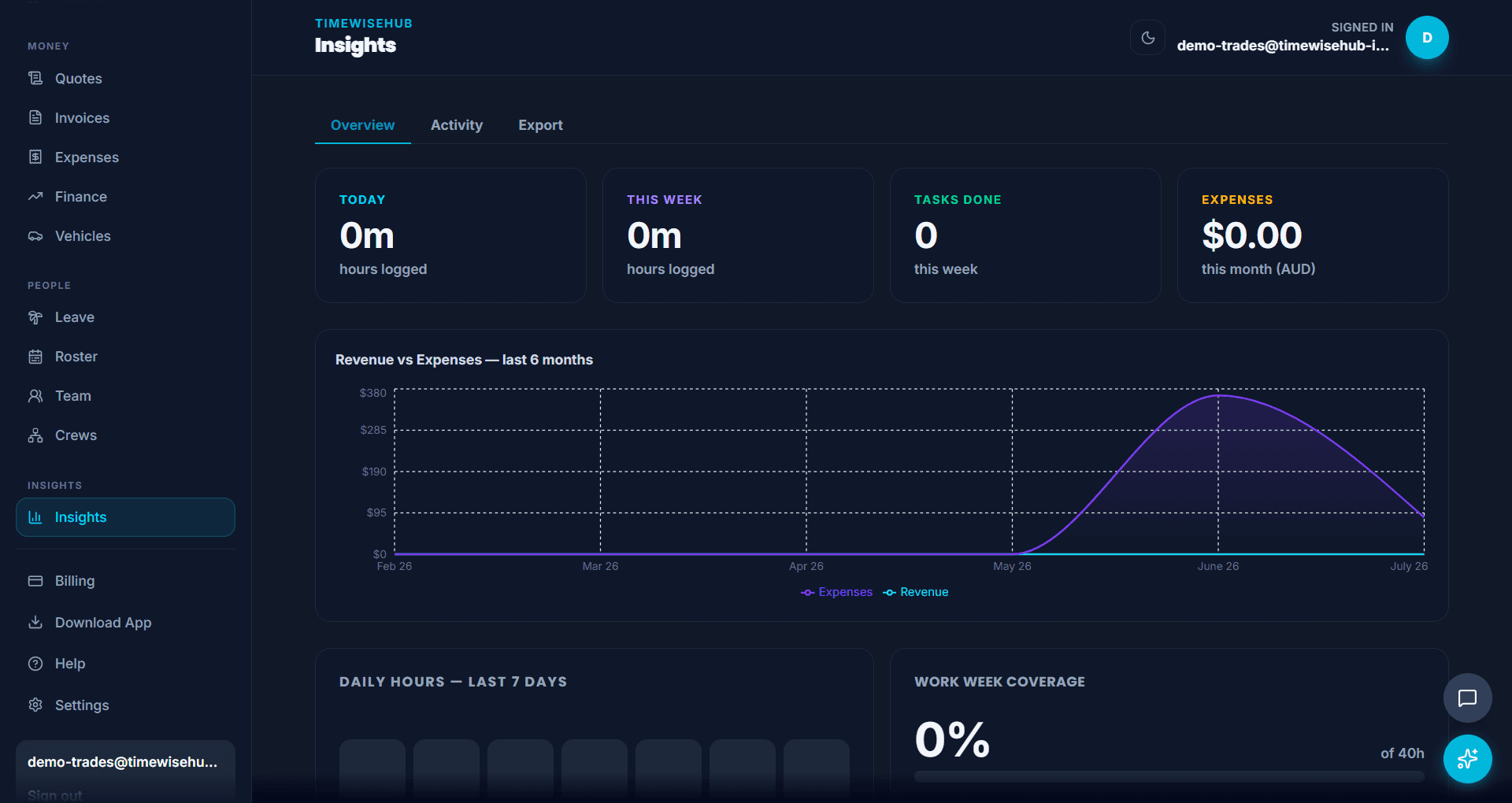Open the Expenses menu item
The height and width of the screenshot is (803, 1512).
coord(125,157)
